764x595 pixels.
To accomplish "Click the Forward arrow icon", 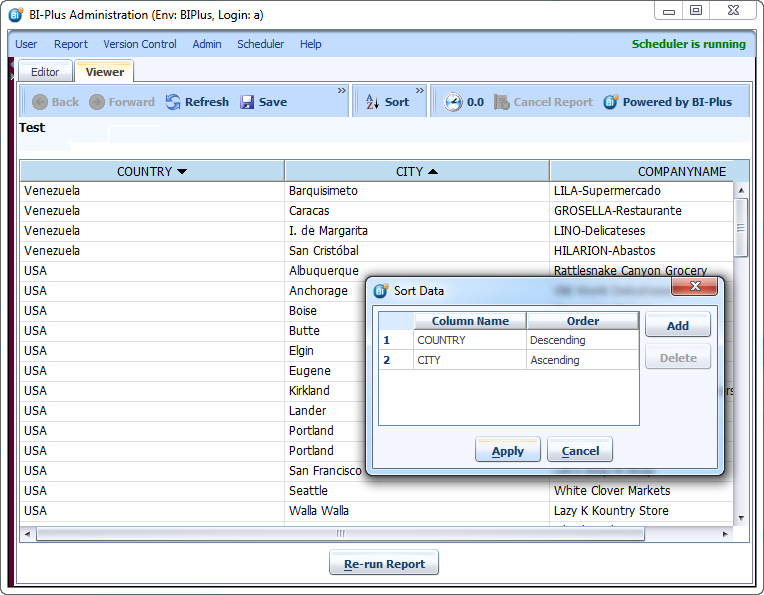I will (97, 102).
